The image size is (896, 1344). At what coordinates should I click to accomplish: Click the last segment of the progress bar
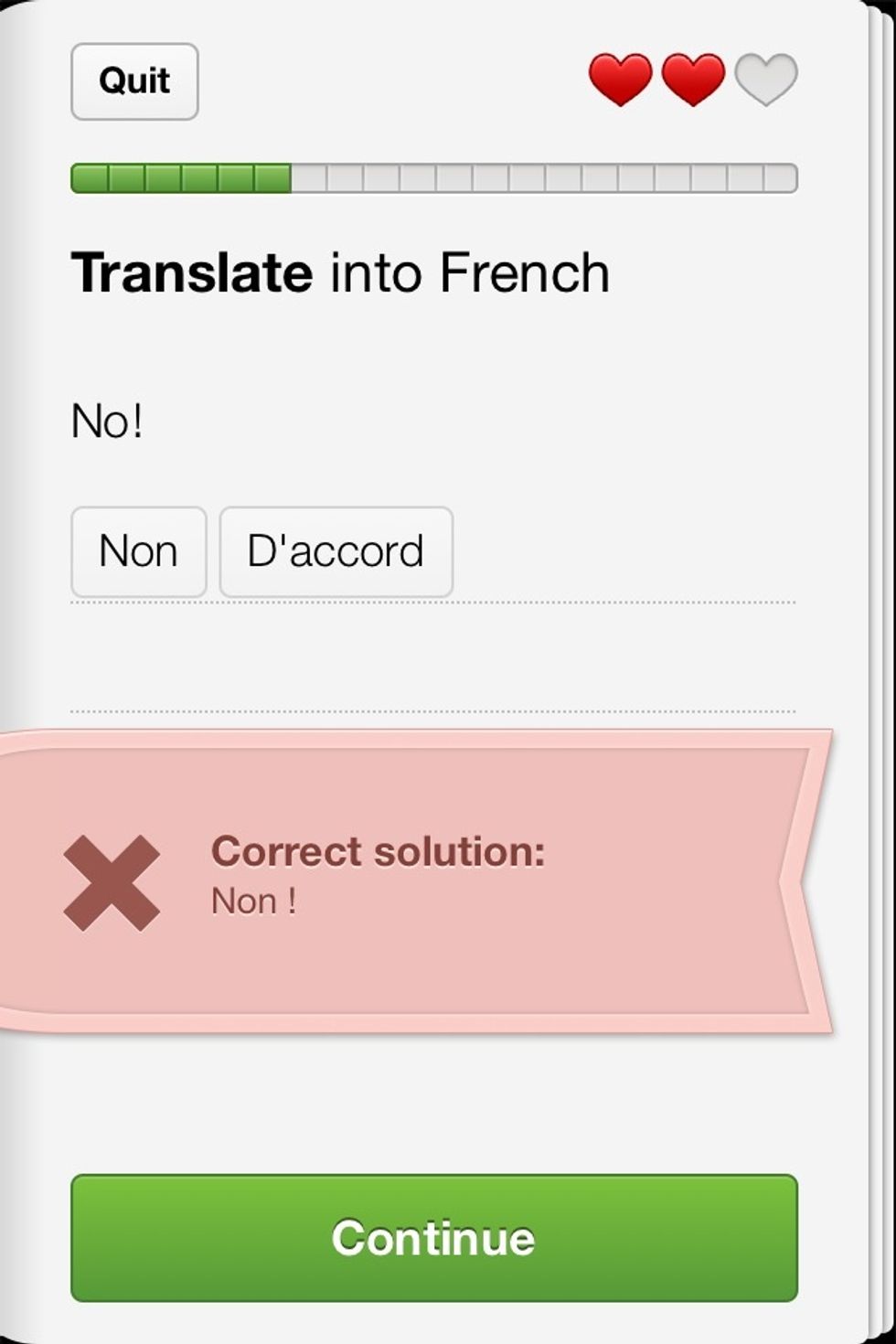[x=781, y=178]
